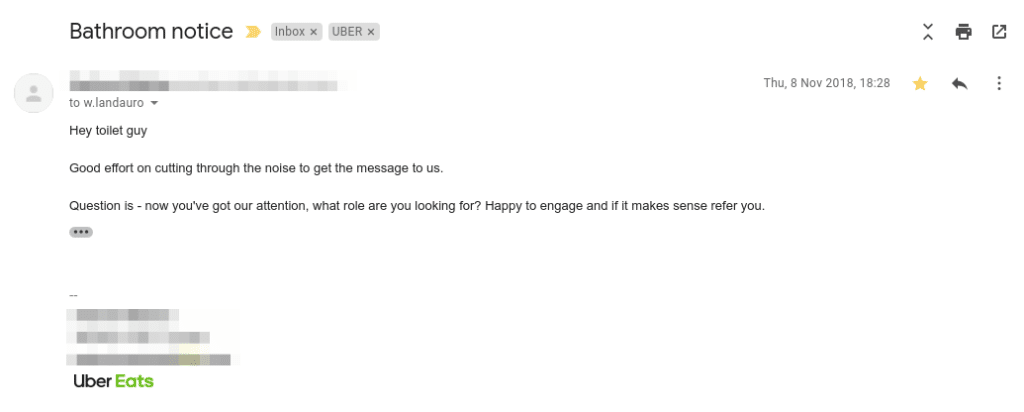Open the three-dot More options menu

pyautogui.click(x=999, y=84)
